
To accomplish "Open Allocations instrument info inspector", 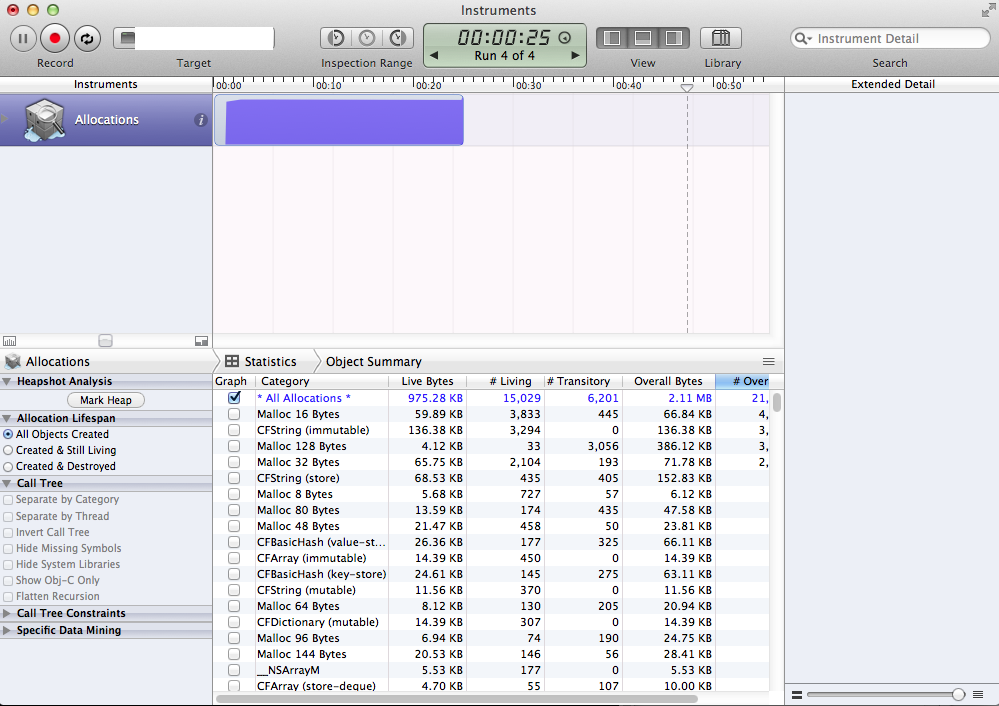I will 201,120.
